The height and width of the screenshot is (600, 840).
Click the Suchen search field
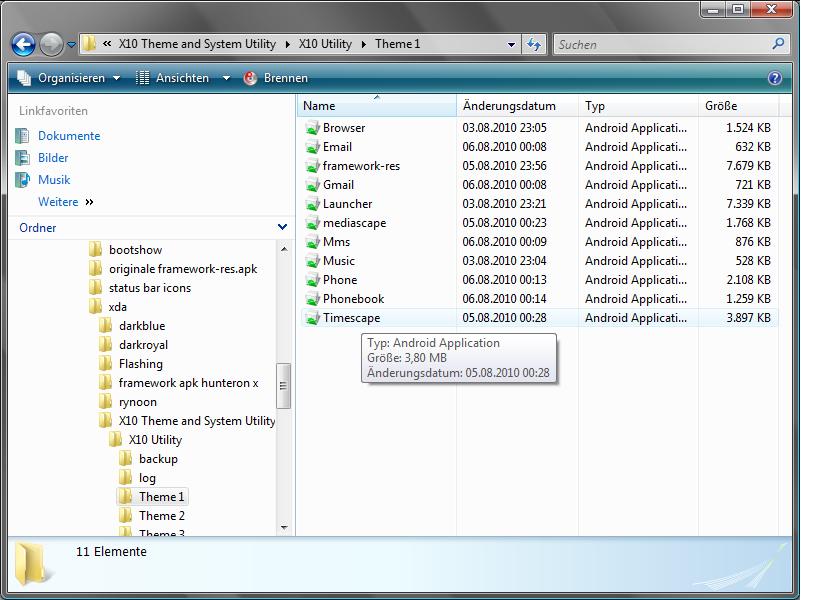[x=662, y=44]
